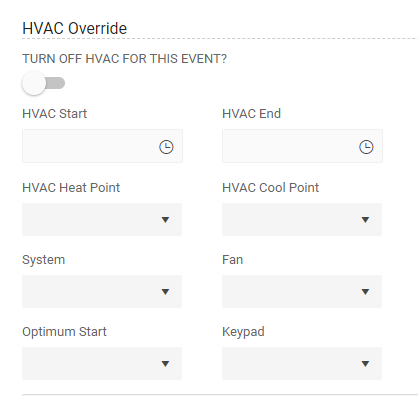Click the HVAC Override section heading
418x396 pixels.
point(75,28)
